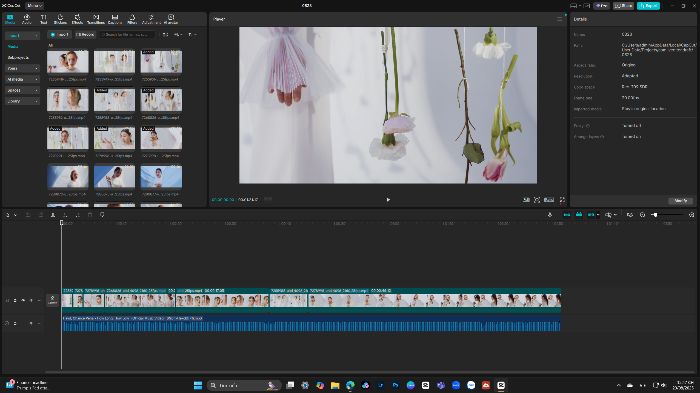Click the Export button
The height and width of the screenshot is (393, 700).
(x=648, y=6)
